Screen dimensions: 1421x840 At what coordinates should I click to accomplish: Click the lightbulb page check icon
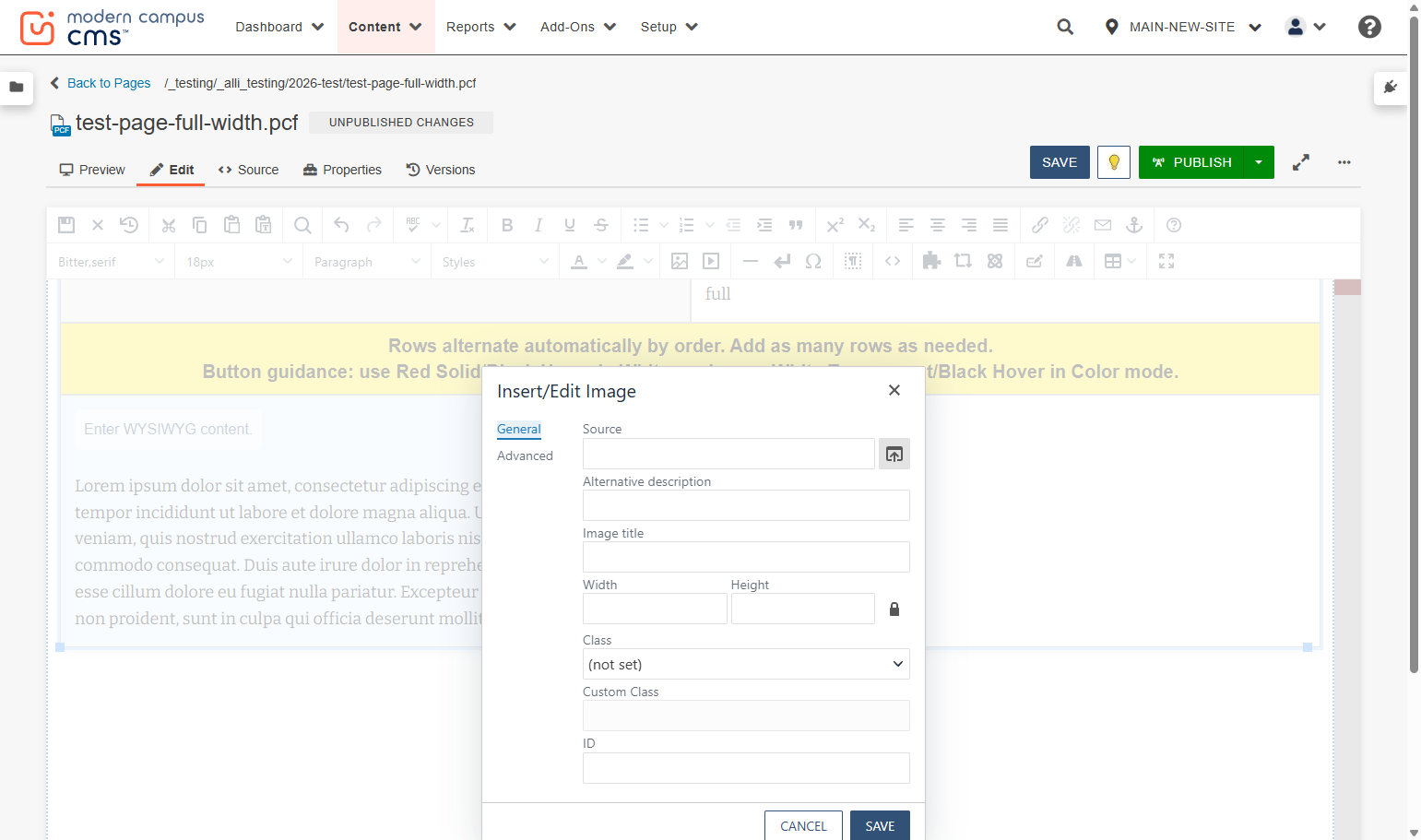pos(1114,162)
